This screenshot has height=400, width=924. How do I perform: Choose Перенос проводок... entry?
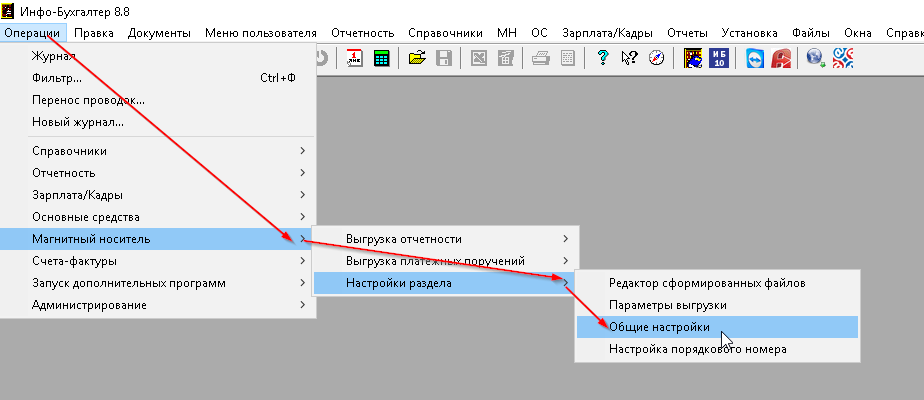[x=158, y=100]
